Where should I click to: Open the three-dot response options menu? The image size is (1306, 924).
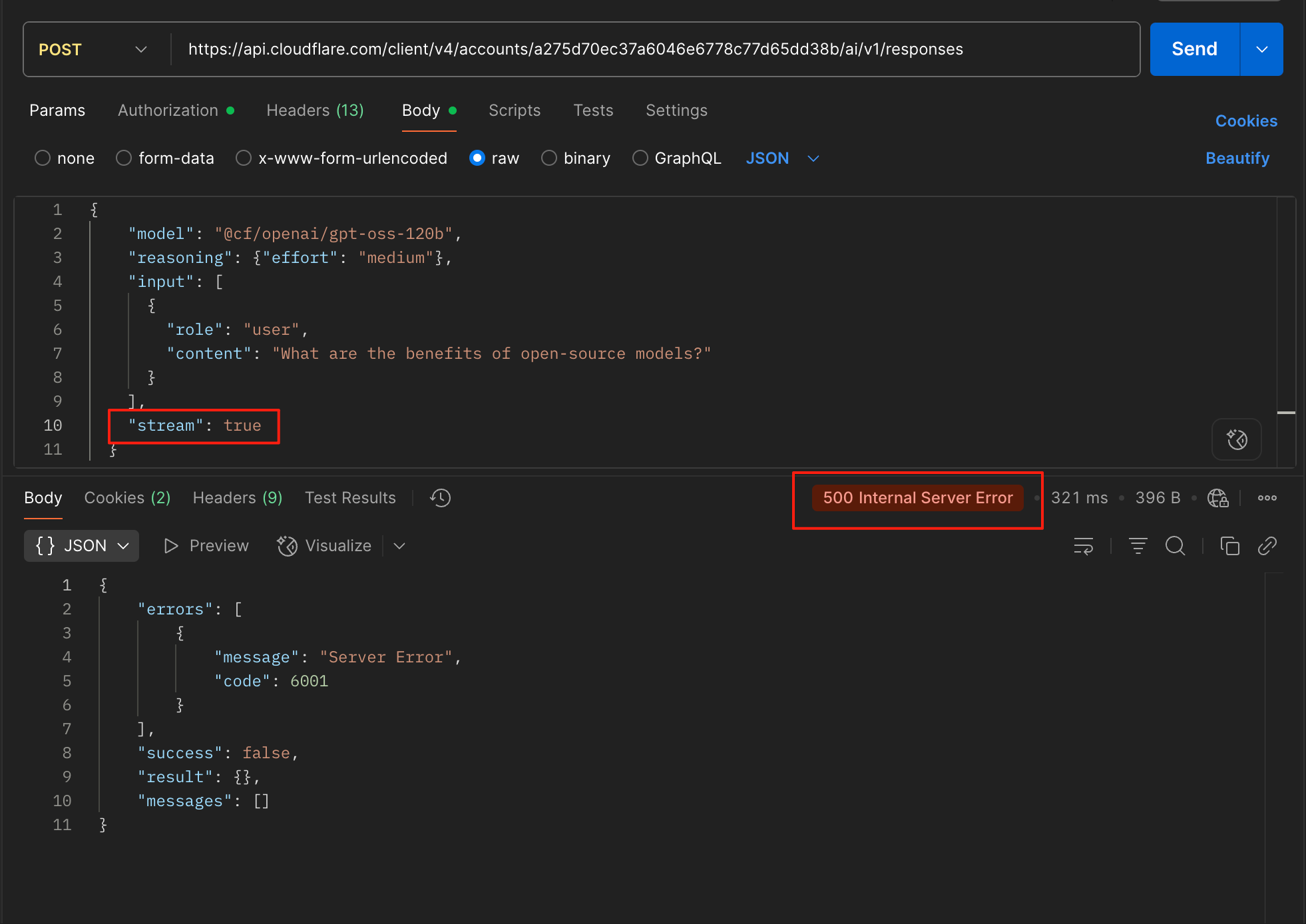point(1267,498)
